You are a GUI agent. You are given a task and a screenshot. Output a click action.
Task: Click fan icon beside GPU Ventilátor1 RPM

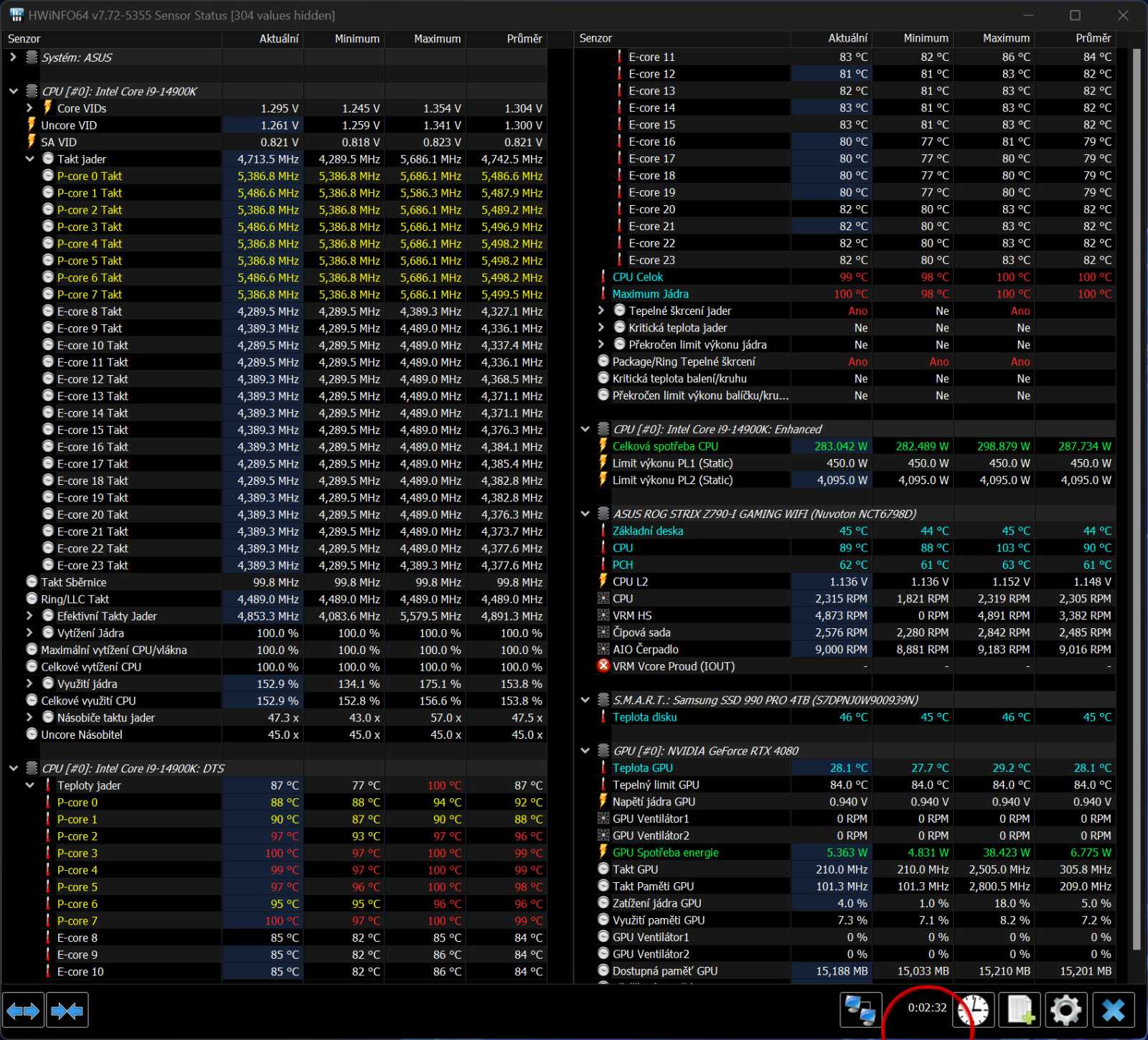(x=603, y=818)
